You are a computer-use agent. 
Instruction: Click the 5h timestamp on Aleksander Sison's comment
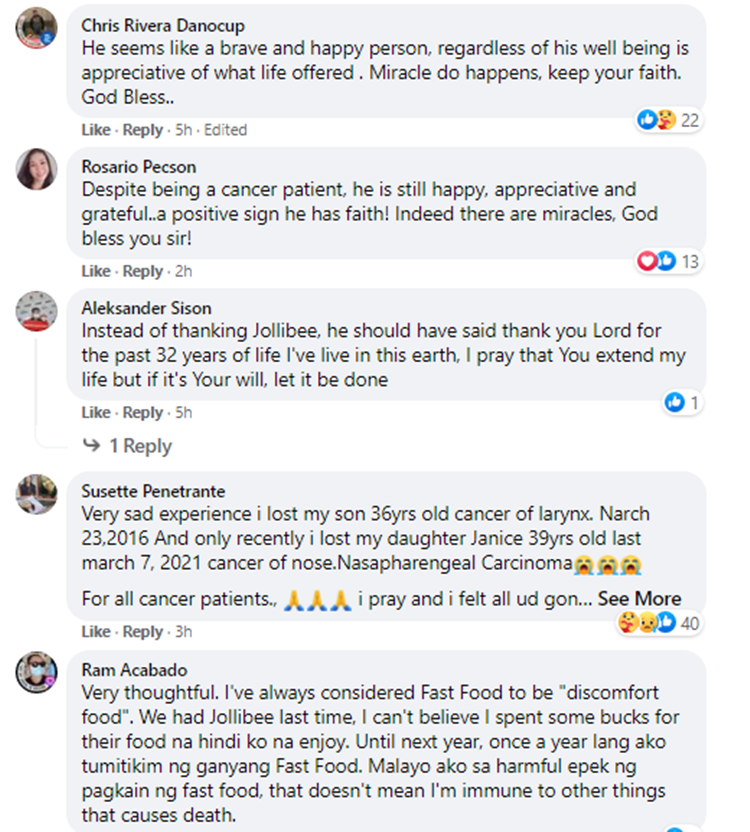pos(182,413)
